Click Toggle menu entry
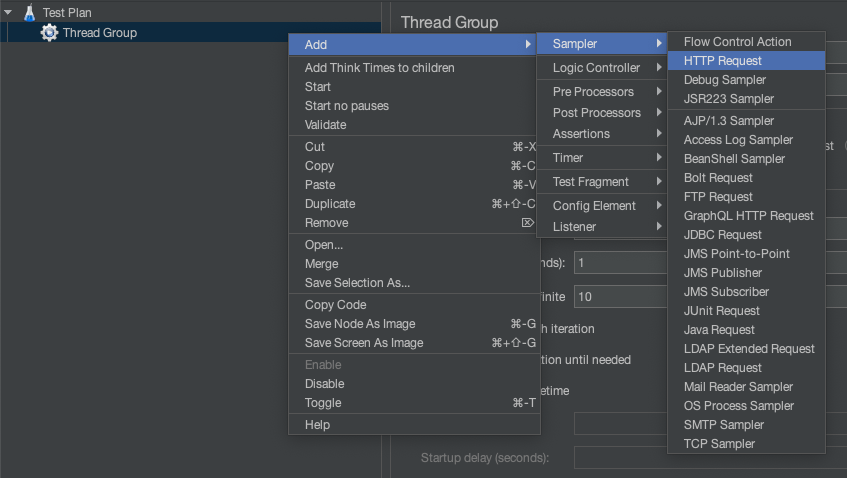 point(414,402)
